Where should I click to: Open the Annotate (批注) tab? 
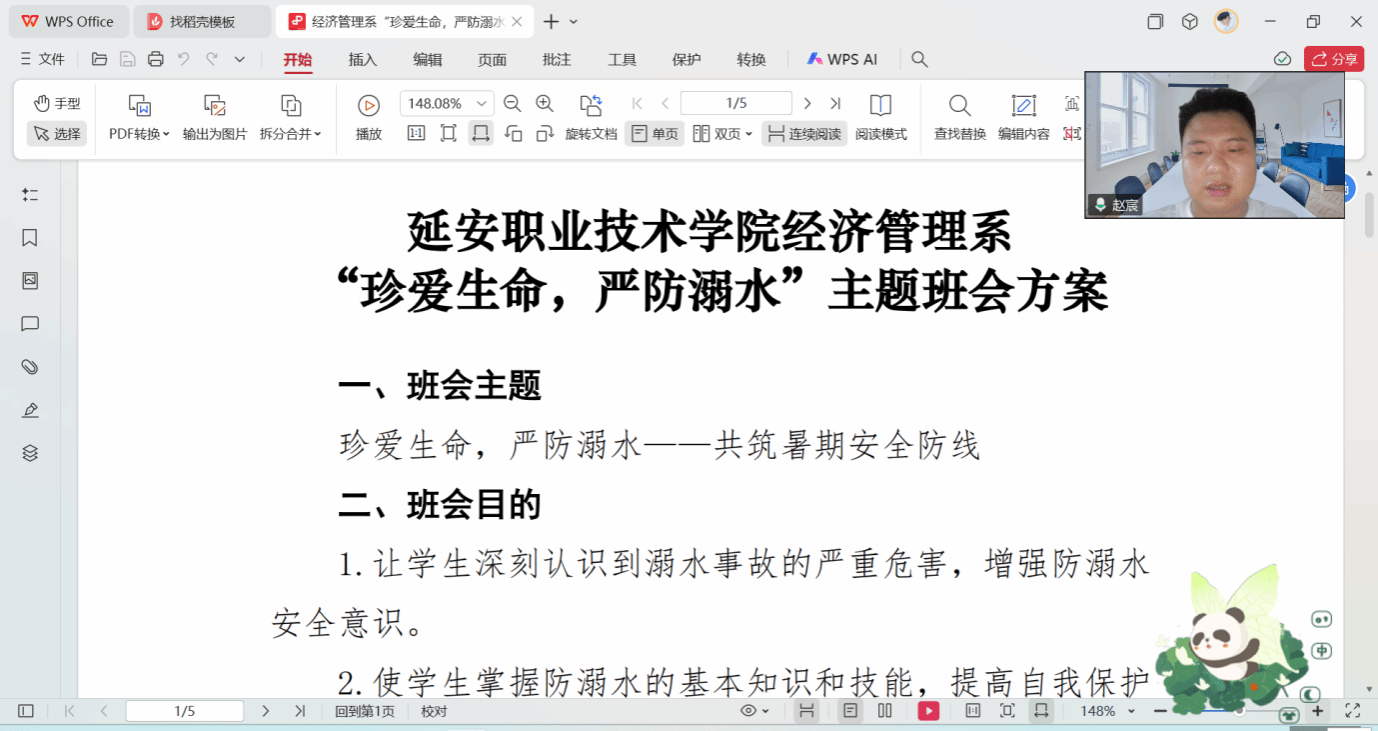pyautogui.click(x=556, y=59)
